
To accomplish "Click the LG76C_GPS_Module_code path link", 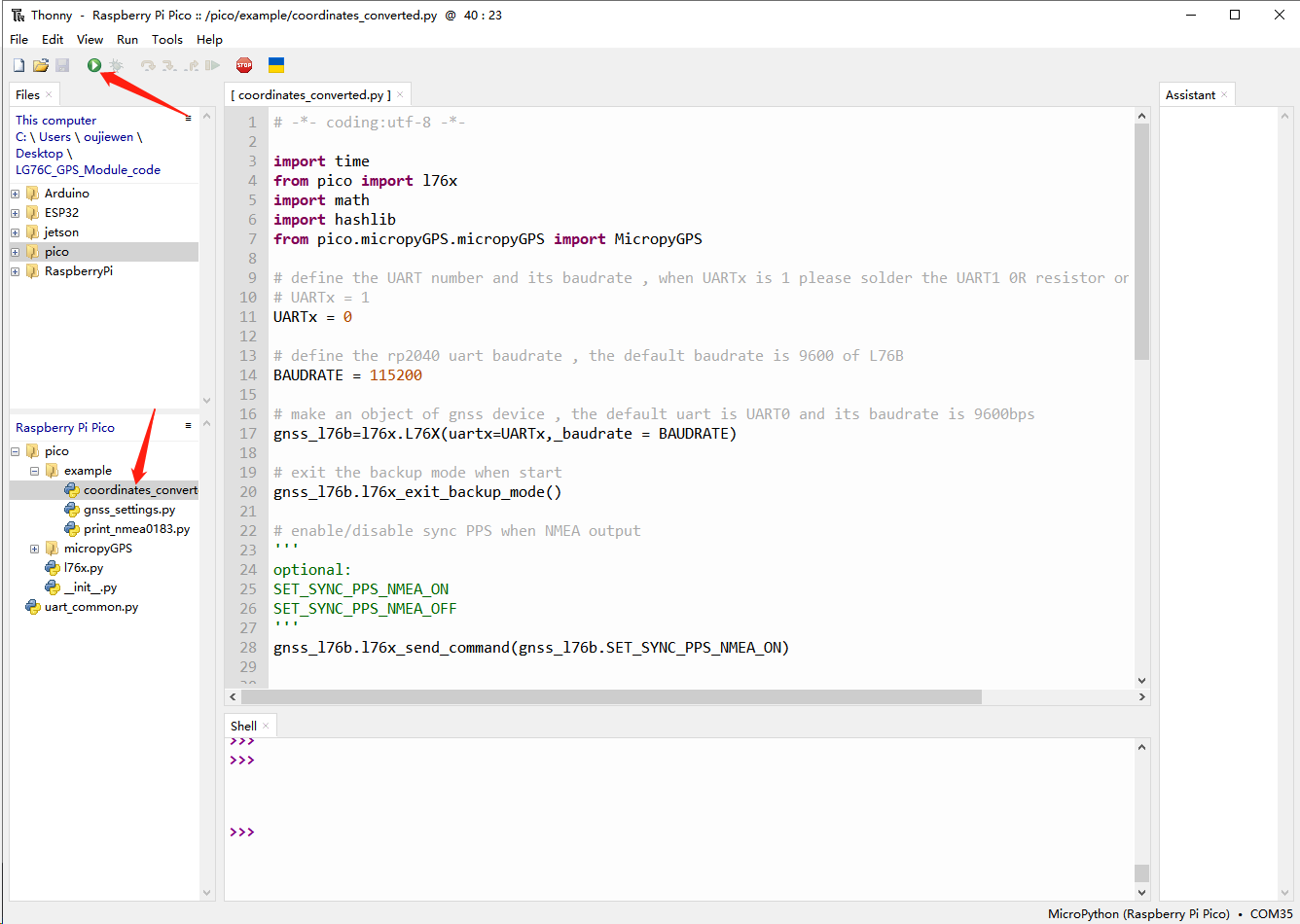I will [x=88, y=170].
